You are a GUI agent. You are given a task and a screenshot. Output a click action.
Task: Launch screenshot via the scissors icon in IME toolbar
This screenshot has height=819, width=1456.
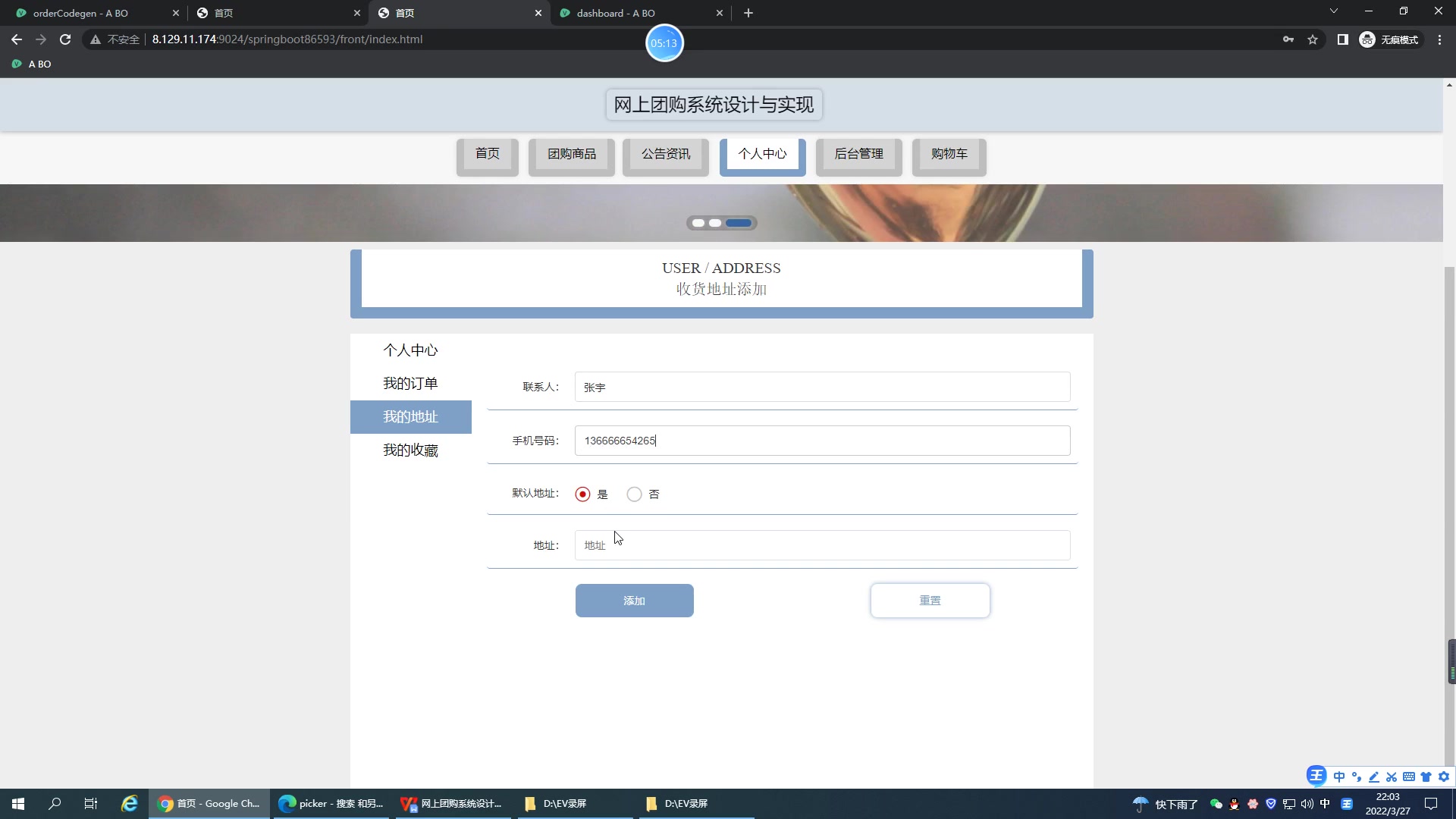coord(1392,777)
